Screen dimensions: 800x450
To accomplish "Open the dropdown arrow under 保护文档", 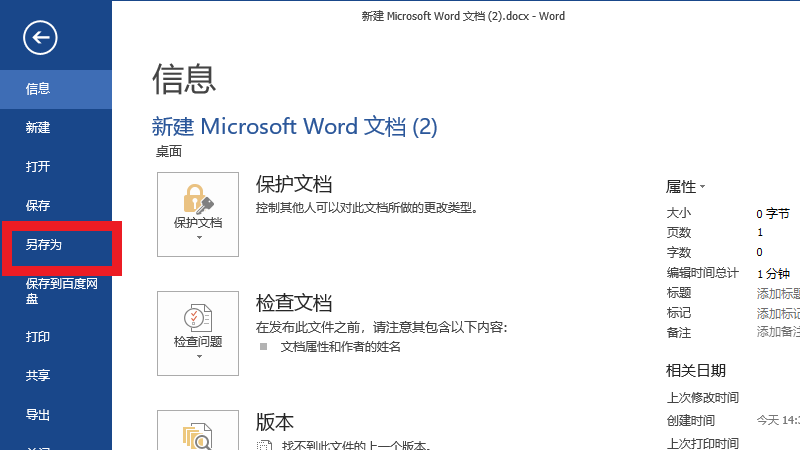I will click(x=198, y=238).
